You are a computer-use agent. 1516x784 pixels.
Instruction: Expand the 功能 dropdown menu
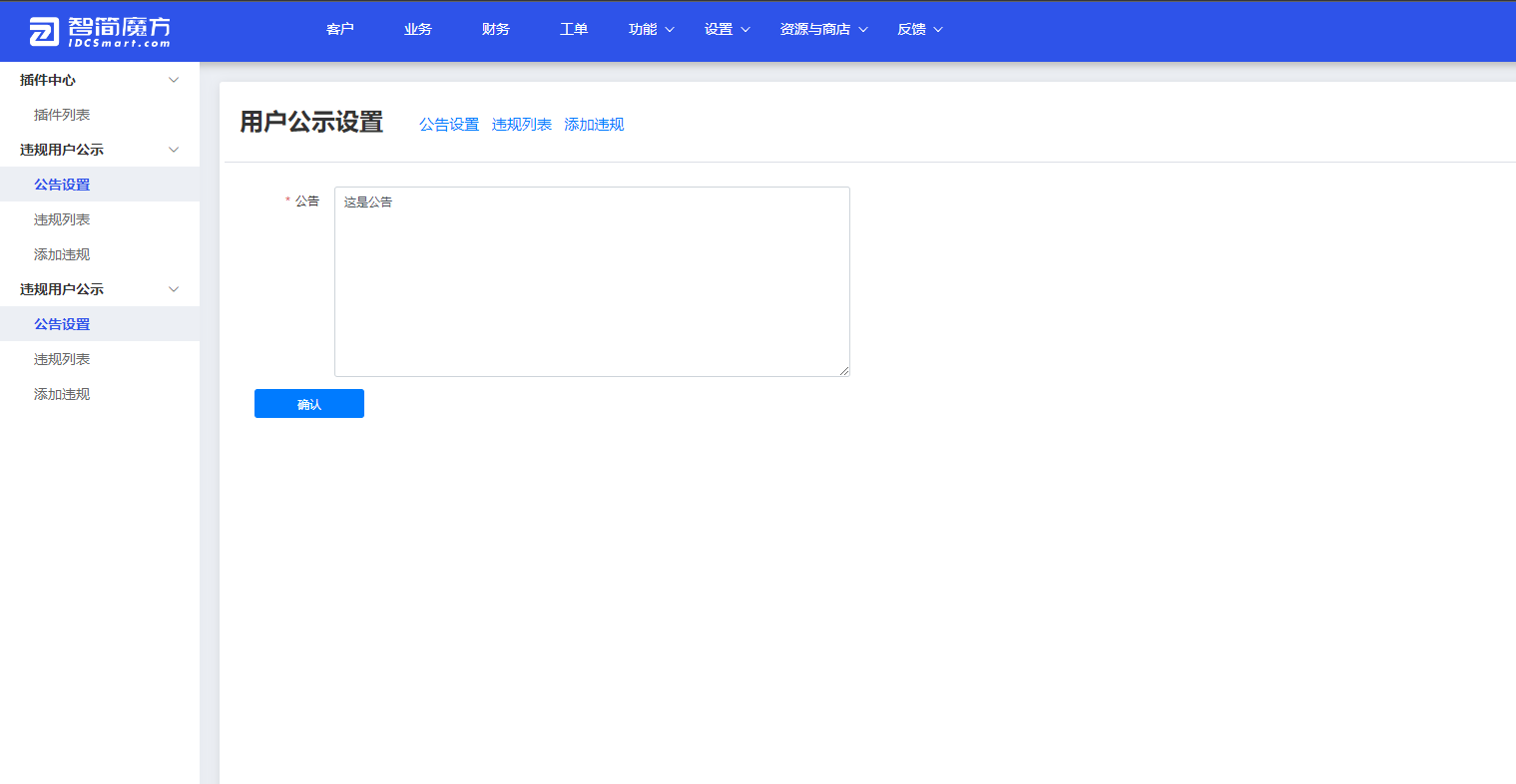click(652, 29)
